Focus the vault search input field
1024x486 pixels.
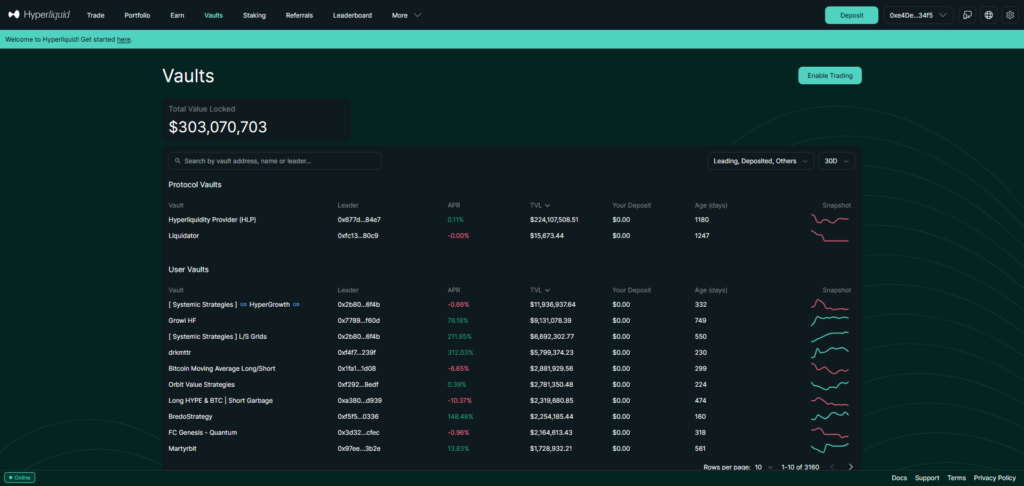[275, 161]
